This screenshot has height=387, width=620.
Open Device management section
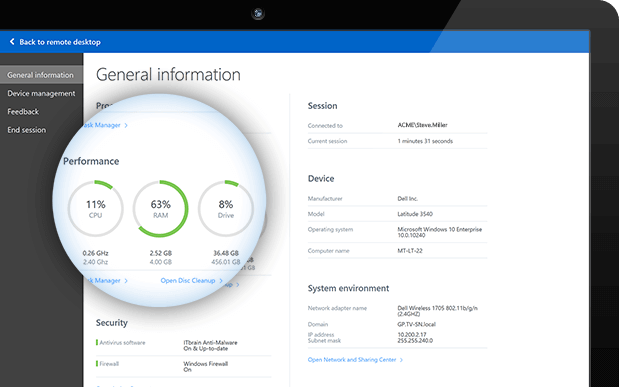click(41, 93)
